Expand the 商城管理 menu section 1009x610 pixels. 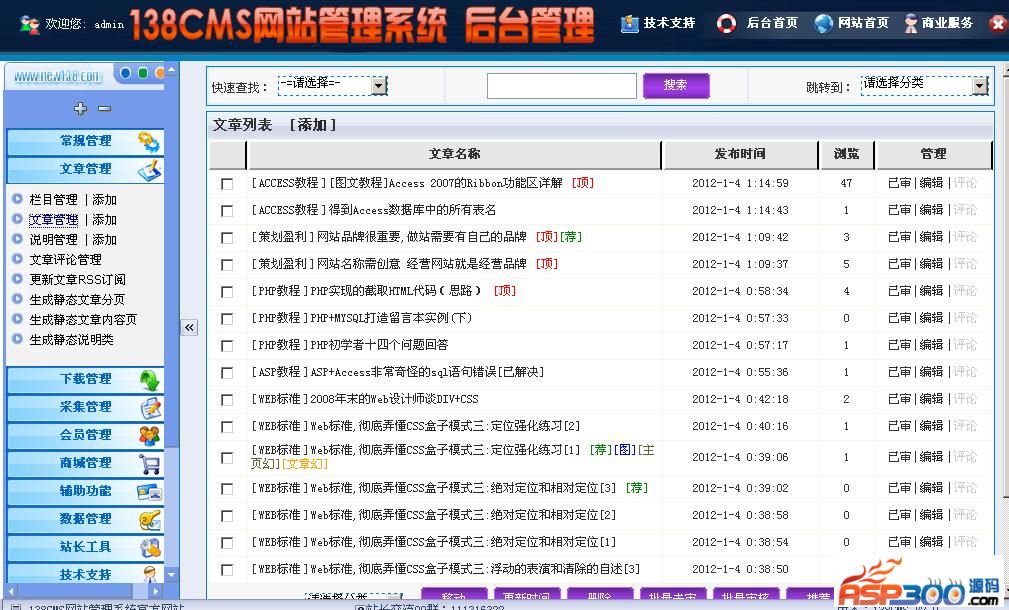click(x=86, y=464)
